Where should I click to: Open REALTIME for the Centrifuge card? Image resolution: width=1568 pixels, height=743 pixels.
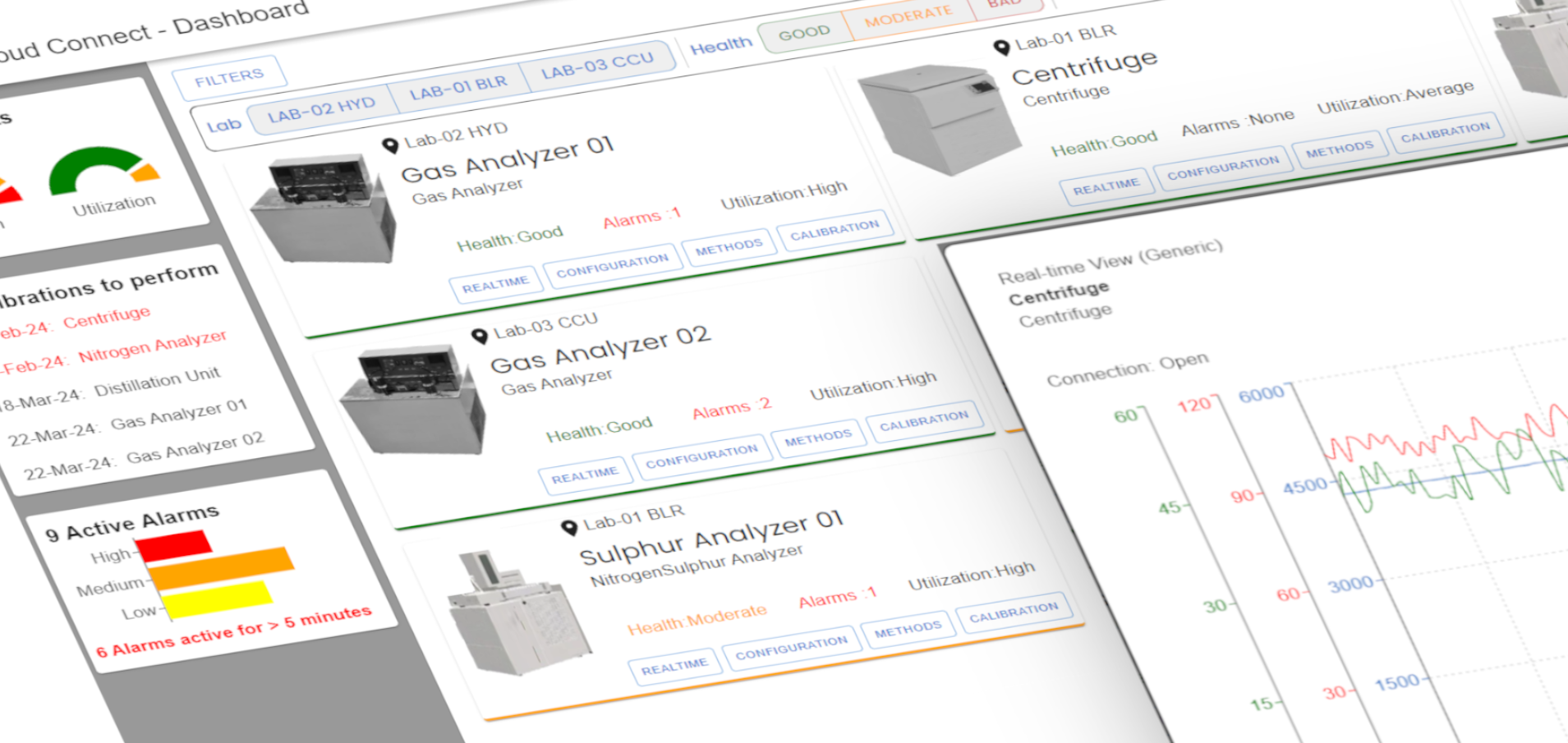(x=1106, y=186)
